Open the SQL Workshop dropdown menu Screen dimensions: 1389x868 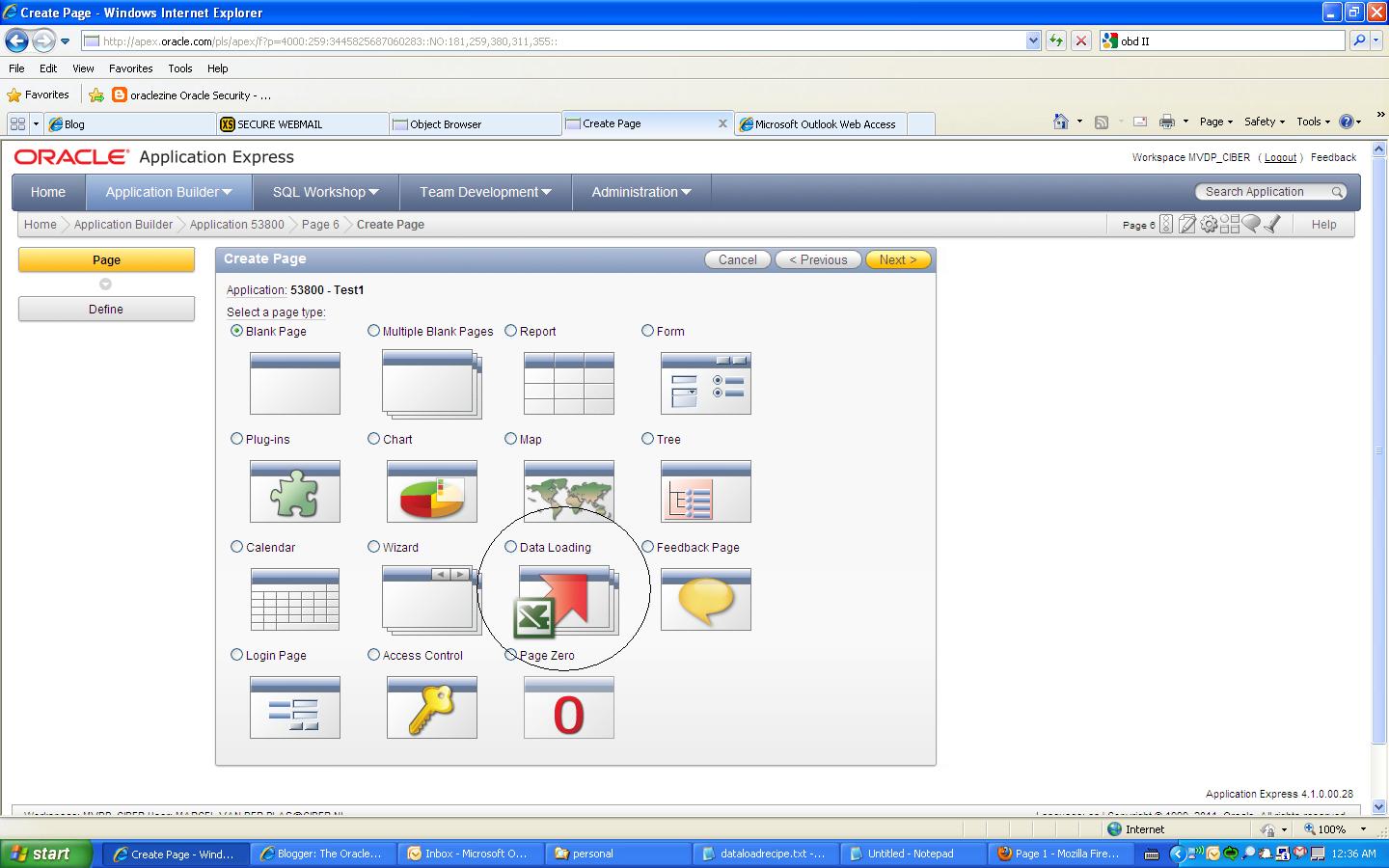(x=324, y=192)
